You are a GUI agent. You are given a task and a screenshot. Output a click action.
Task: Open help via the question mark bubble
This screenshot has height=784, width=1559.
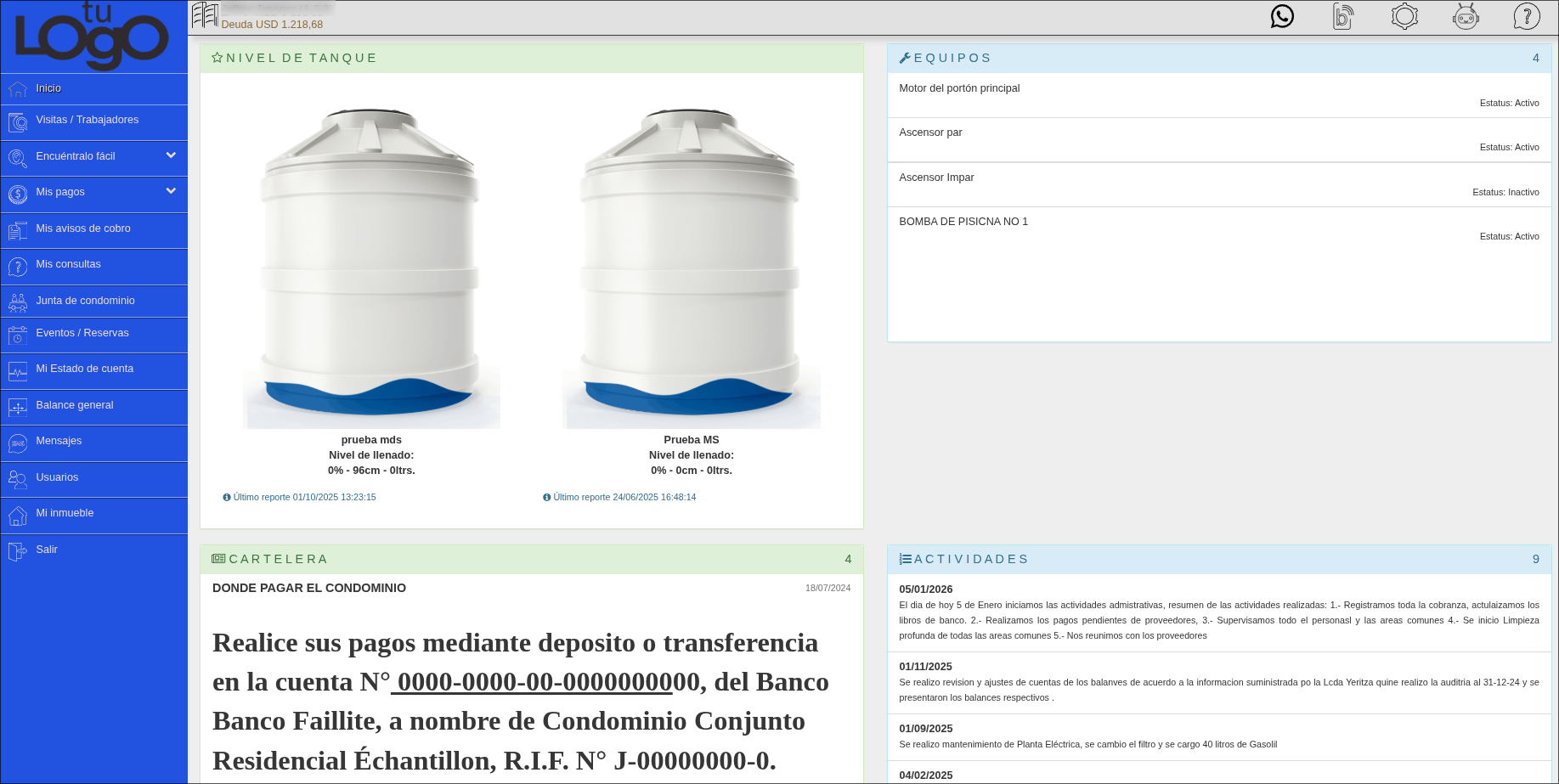click(1527, 16)
